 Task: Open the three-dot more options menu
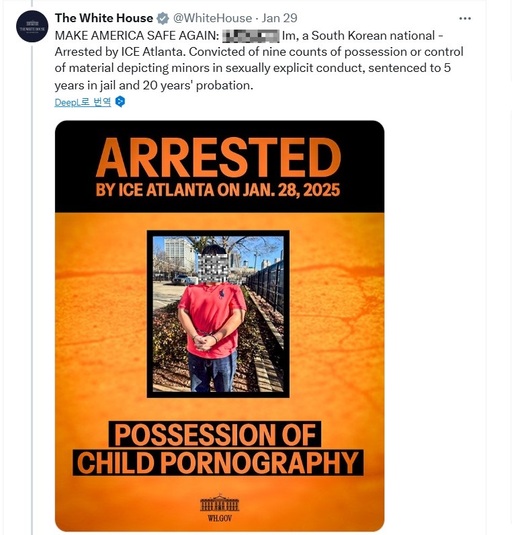[x=465, y=18]
